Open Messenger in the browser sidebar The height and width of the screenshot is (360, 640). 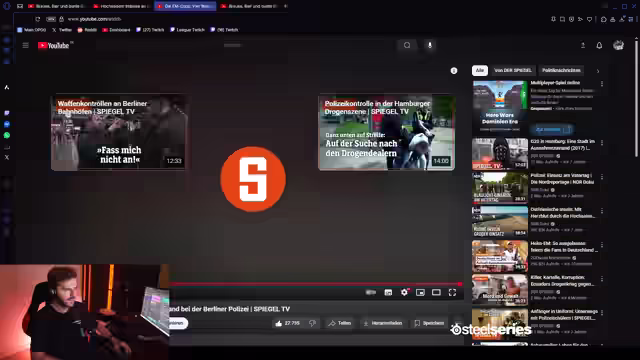[7, 124]
